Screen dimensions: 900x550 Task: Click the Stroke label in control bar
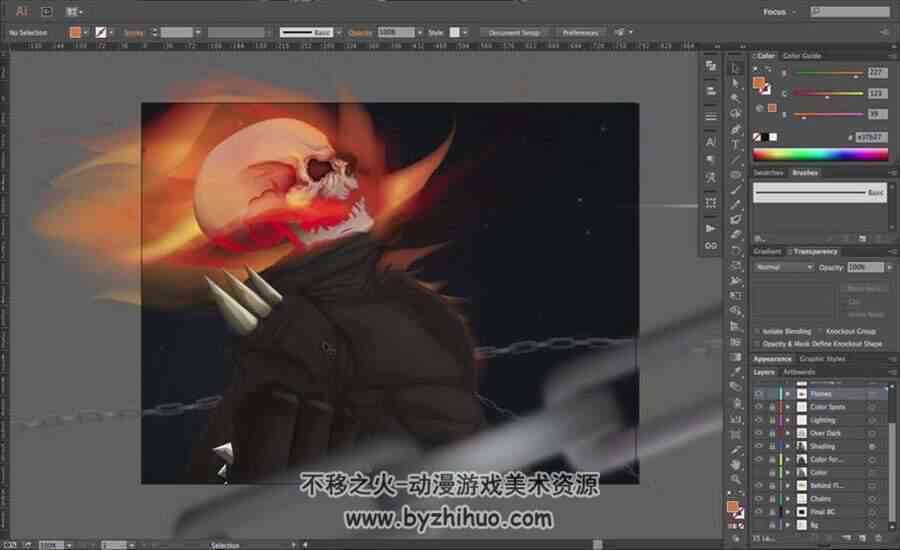pyautogui.click(x=134, y=33)
